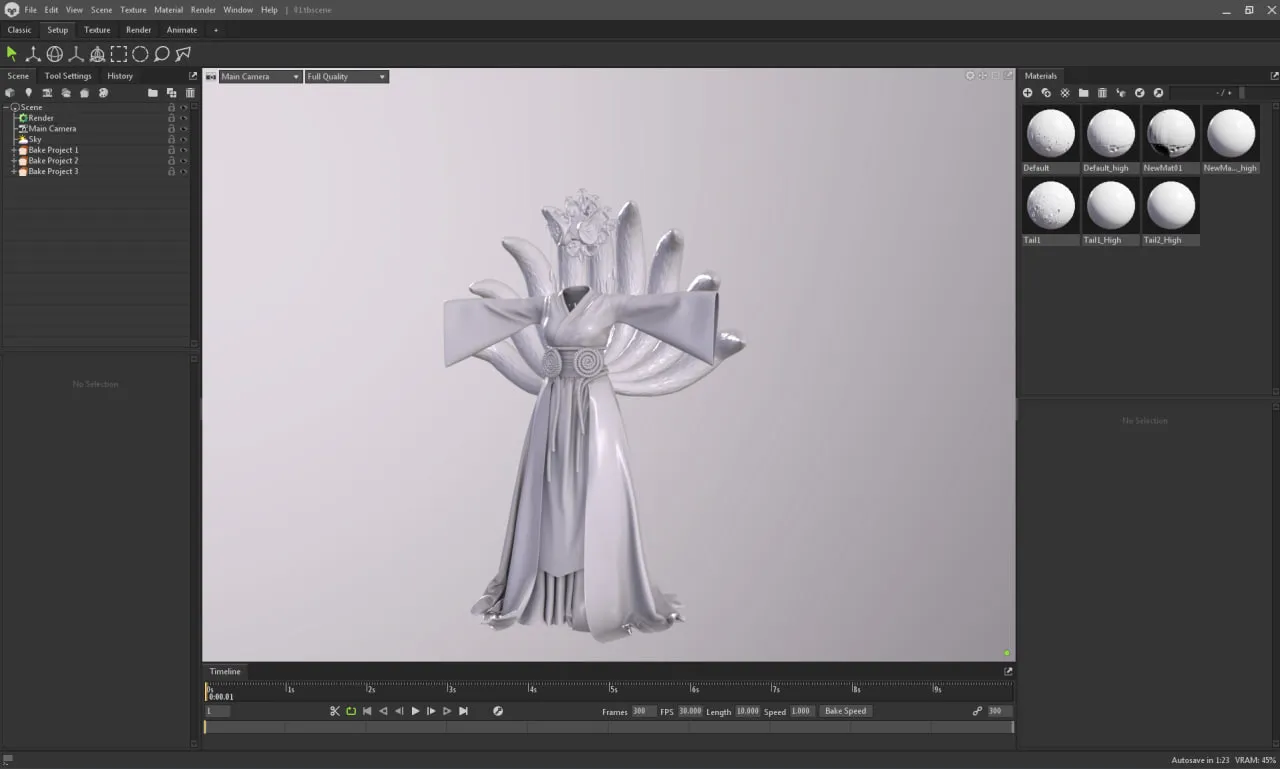
Task: Hide the Sky object with eye icon
Action: coord(184,139)
